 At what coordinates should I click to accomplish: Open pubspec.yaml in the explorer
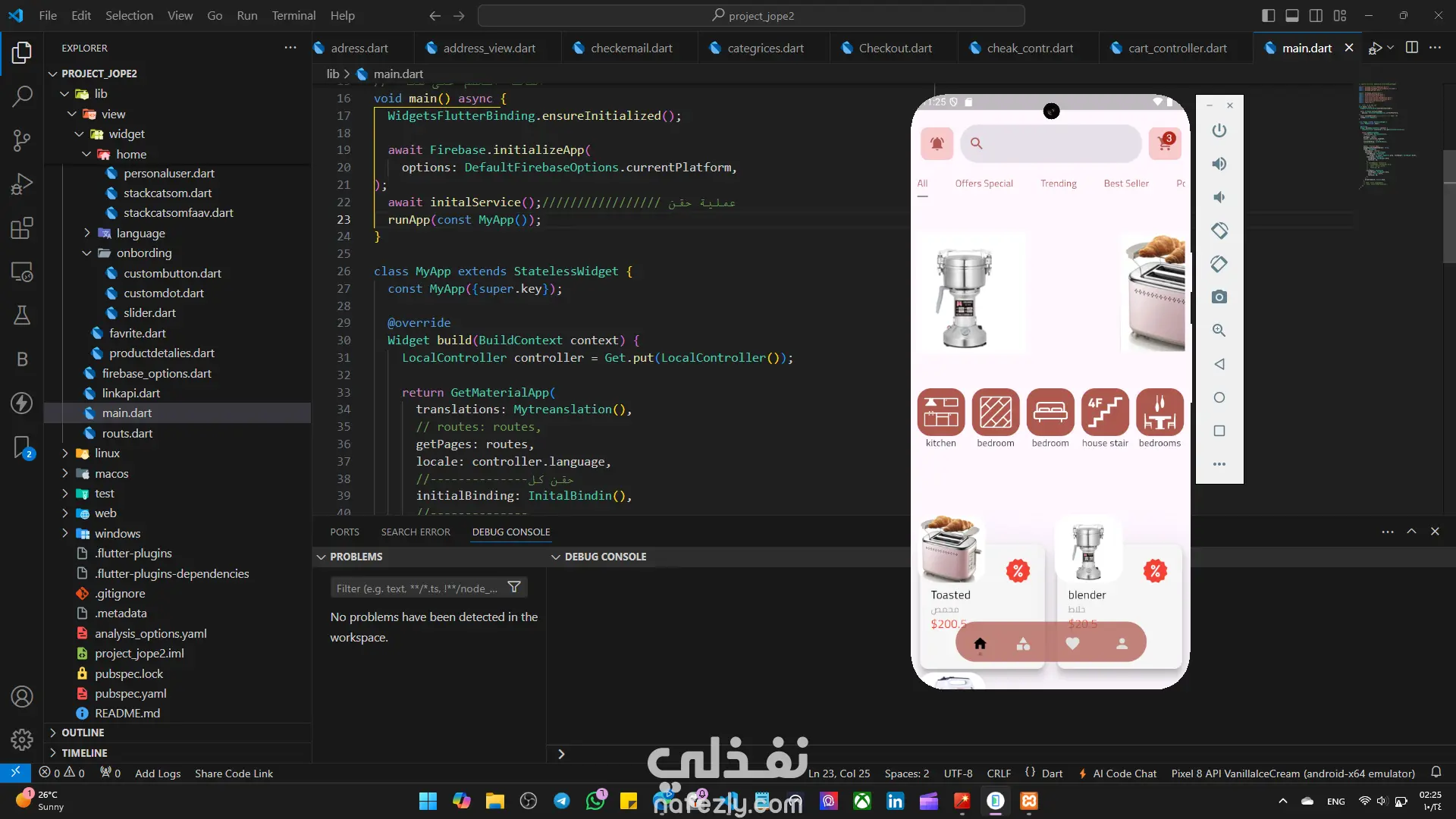(130, 693)
